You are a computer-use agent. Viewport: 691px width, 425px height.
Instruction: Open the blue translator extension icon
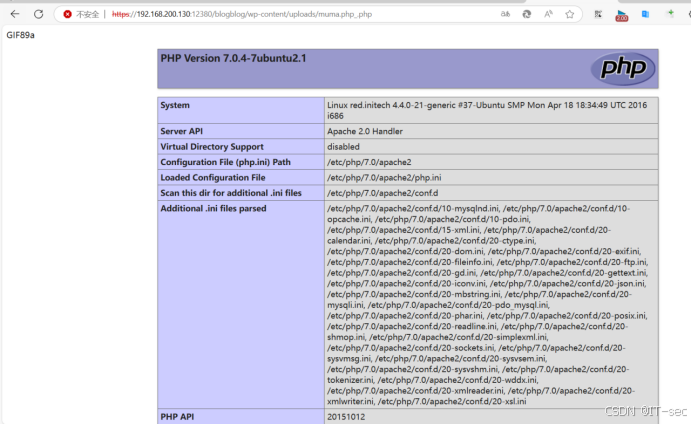click(x=645, y=14)
